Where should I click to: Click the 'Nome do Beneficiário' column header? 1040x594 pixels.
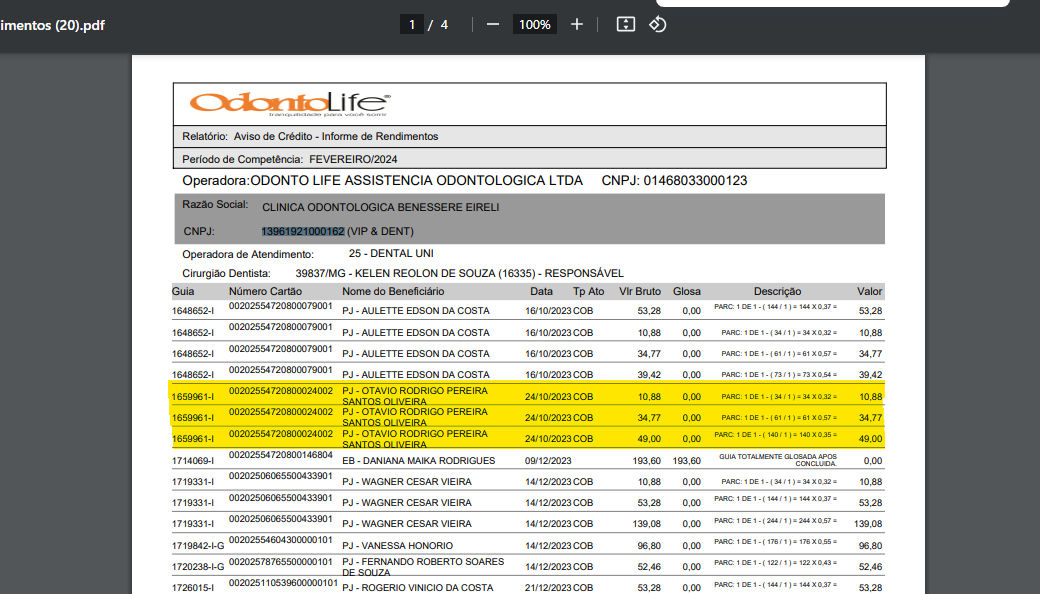(x=393, y=291)
